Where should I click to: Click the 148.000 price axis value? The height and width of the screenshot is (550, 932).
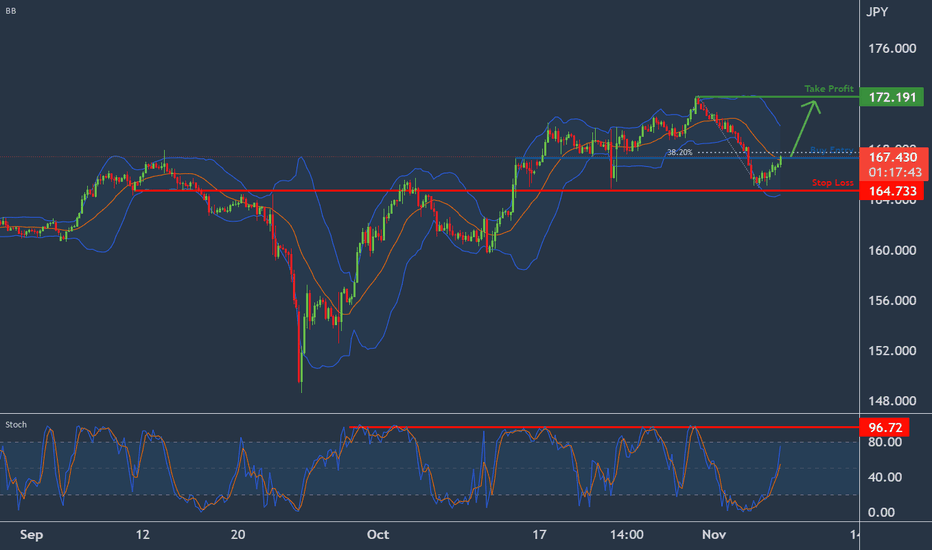[x=892, y=401]
